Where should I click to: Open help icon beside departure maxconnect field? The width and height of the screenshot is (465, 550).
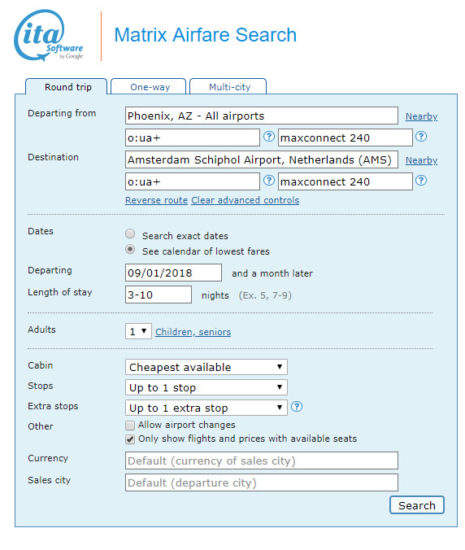pos(421,136)
